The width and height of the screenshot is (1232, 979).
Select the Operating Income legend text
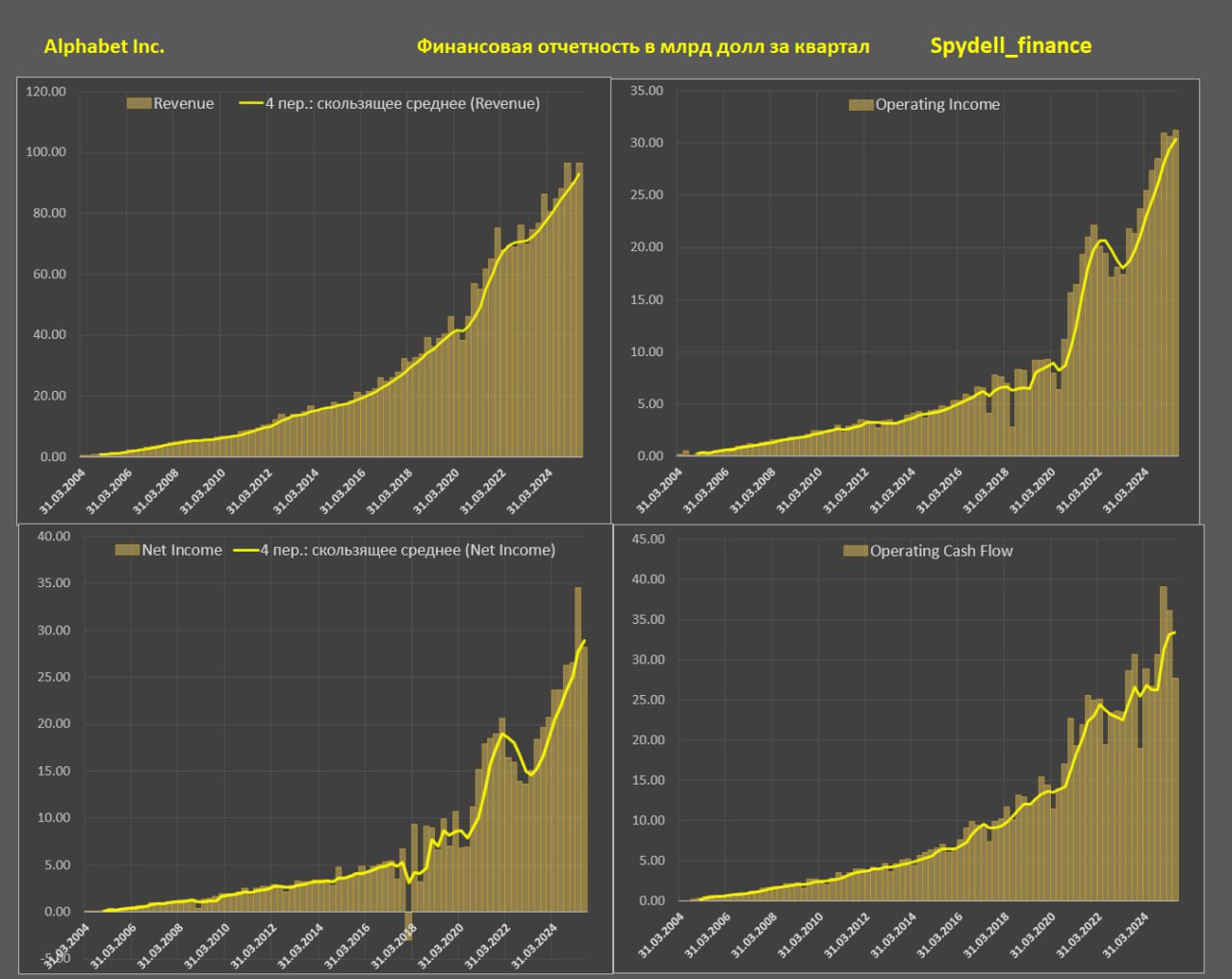click(937, 105)
